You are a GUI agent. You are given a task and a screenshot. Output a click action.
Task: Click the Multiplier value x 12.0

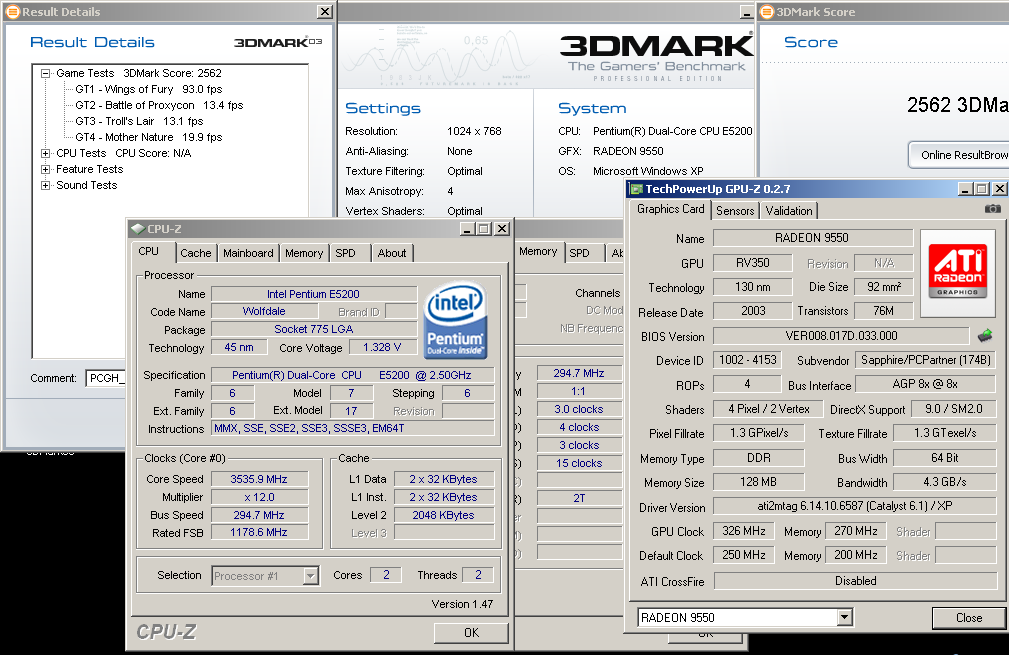[x=259, y=497]
